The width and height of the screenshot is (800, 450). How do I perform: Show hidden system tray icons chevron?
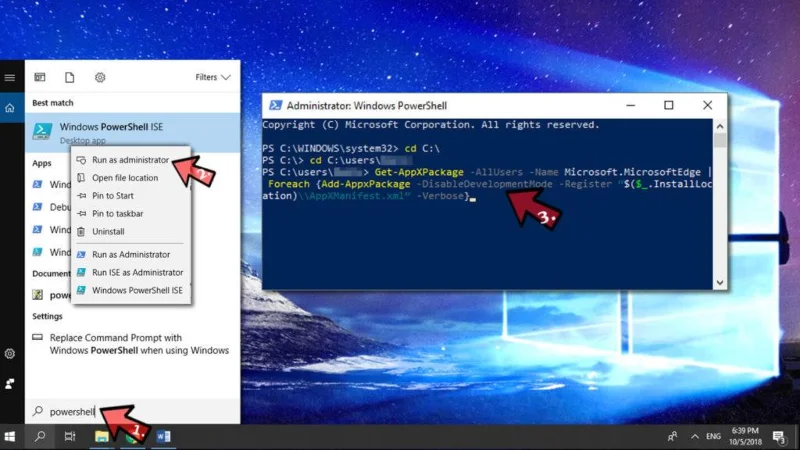pos(694,437)
